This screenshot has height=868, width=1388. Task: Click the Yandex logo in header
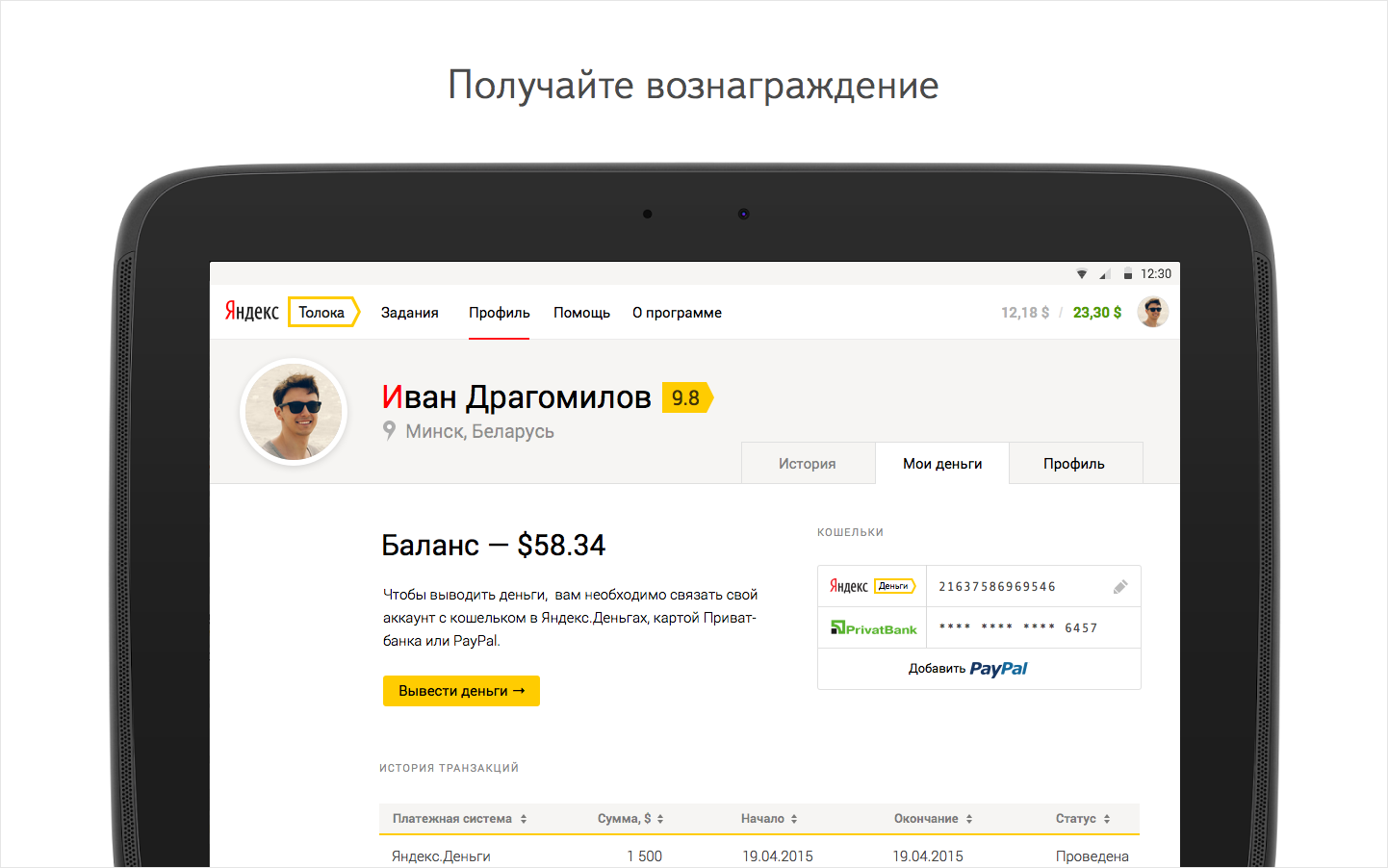251,312
